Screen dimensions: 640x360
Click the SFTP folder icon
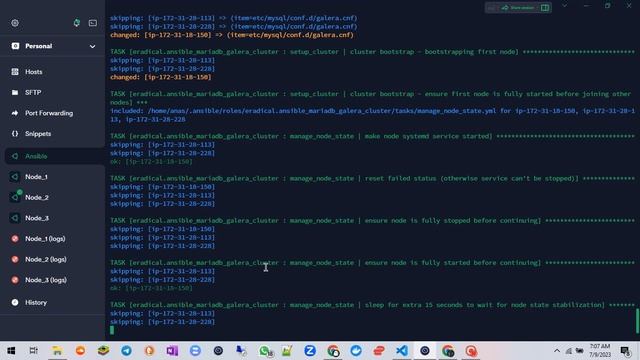point(15,93)
